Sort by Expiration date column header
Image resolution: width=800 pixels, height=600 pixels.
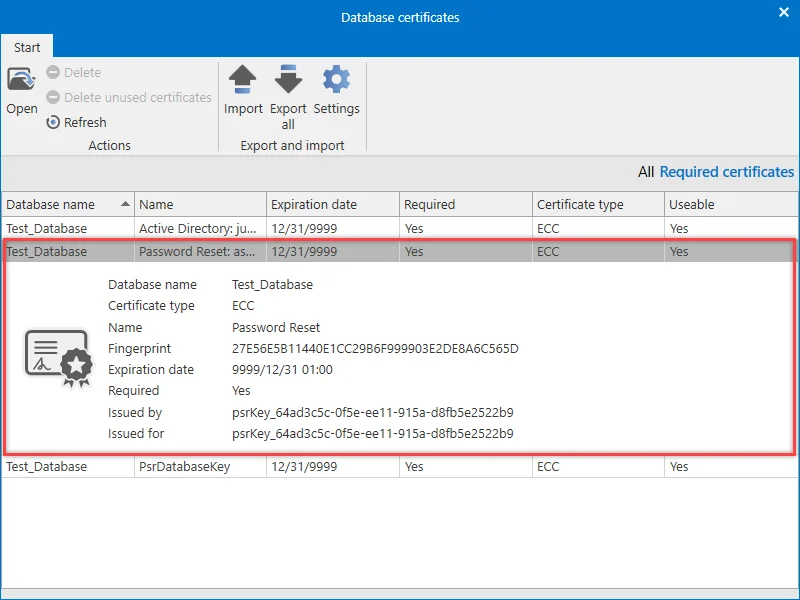pyautogui.click(x=333, y=205)
